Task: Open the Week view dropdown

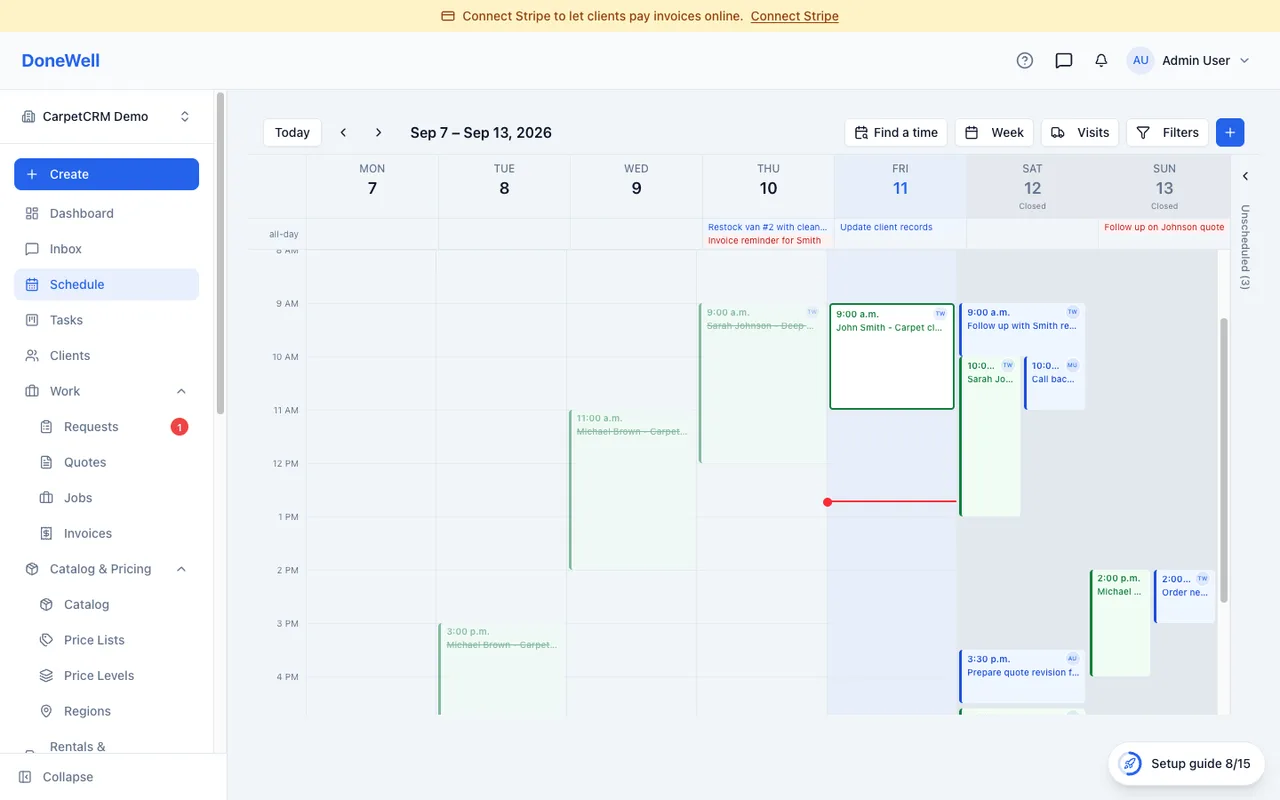Action: point(994,132)
